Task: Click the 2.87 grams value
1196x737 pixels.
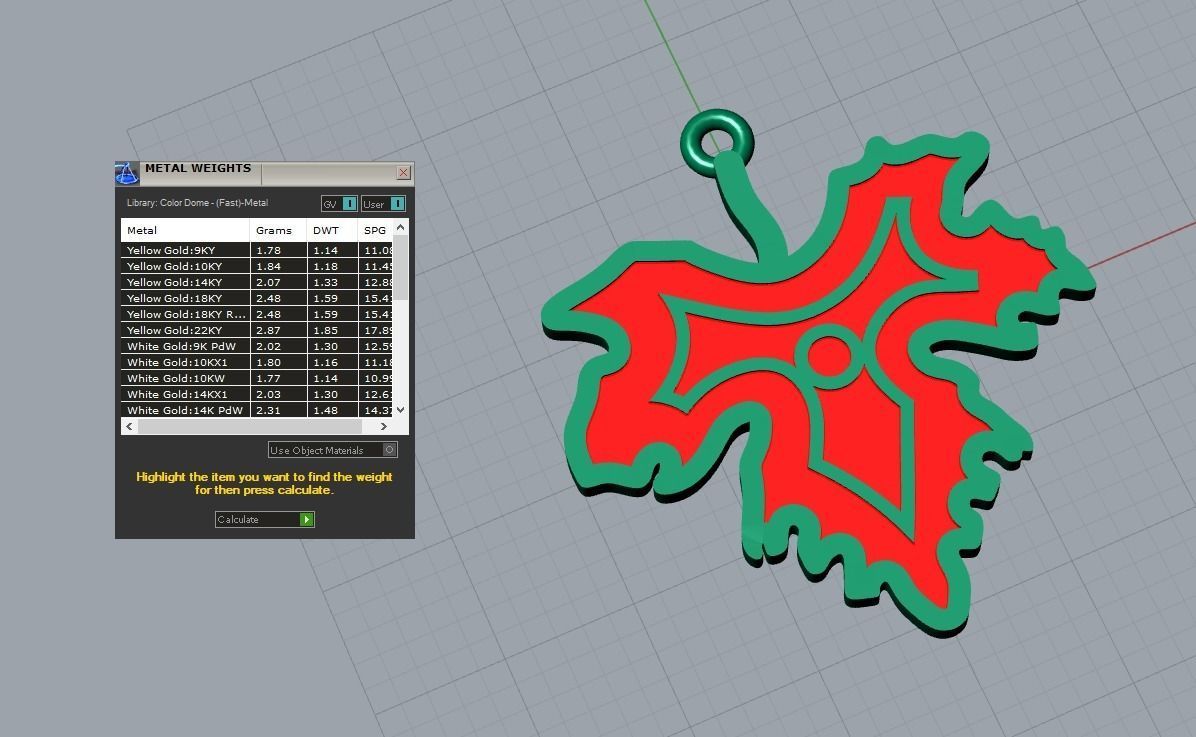Action: [x=268, y=330]
